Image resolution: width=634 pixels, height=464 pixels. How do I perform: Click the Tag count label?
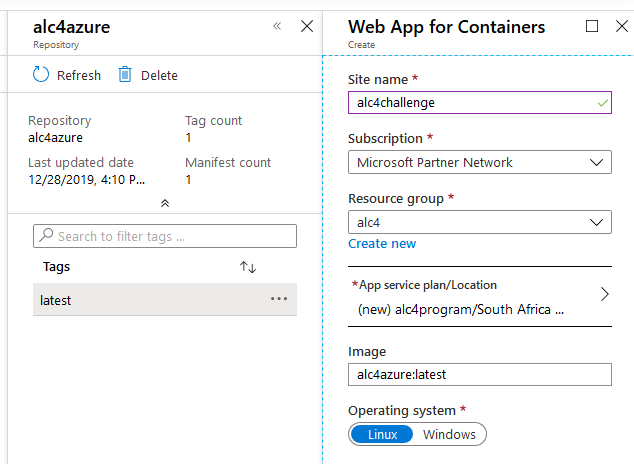213,120
